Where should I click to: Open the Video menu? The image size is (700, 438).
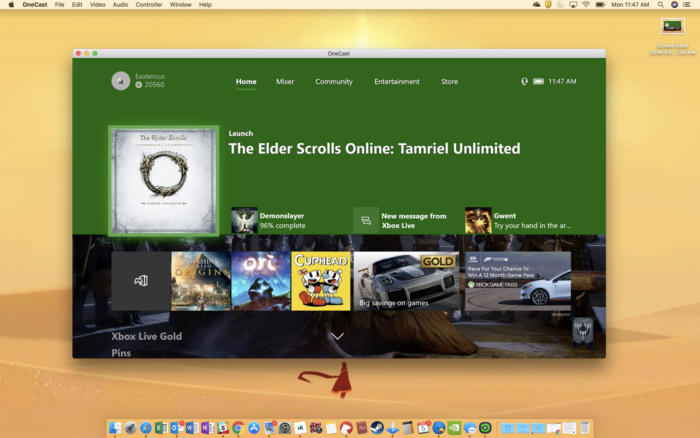coord(97,4)
